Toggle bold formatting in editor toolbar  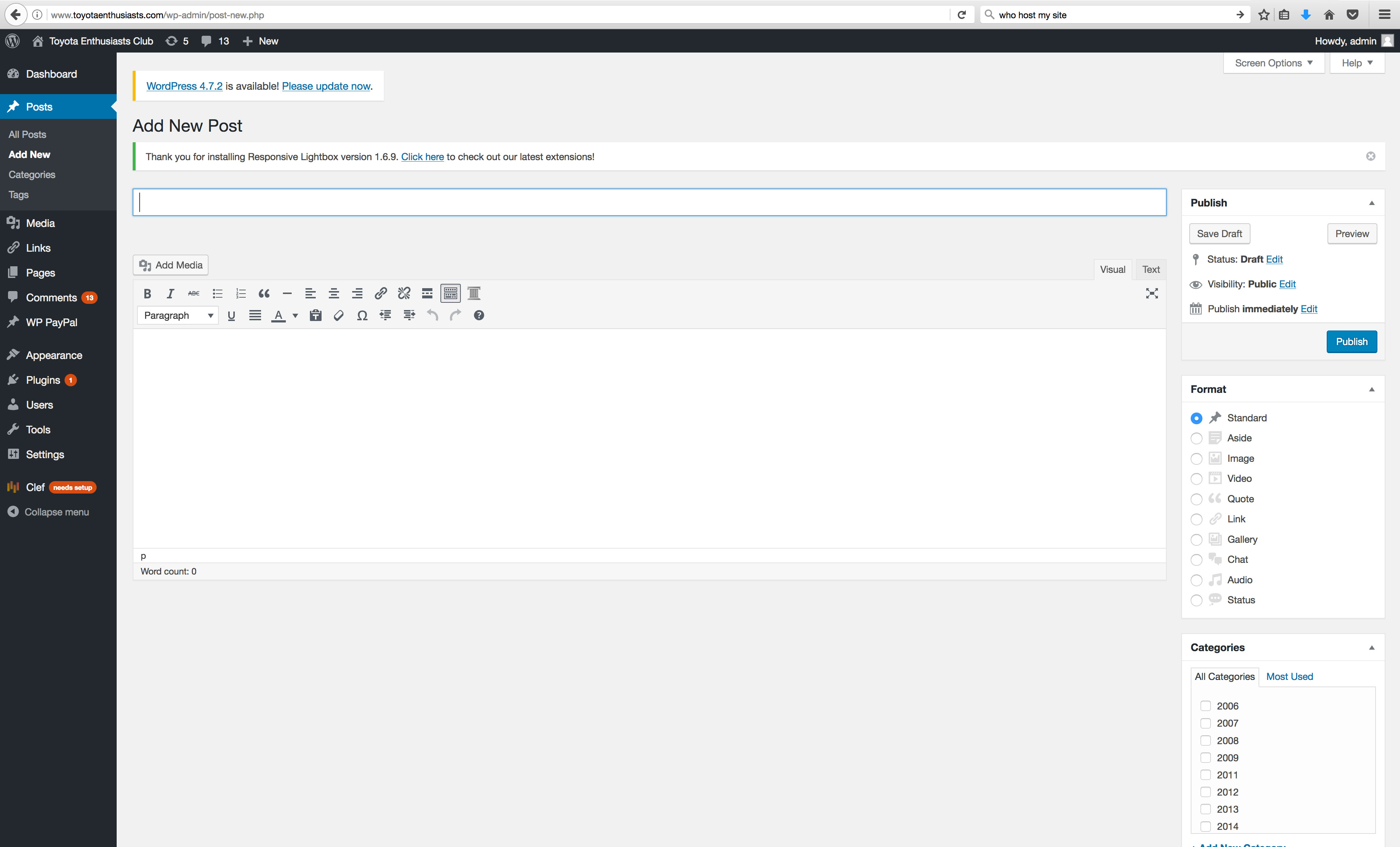pos(147,293)
